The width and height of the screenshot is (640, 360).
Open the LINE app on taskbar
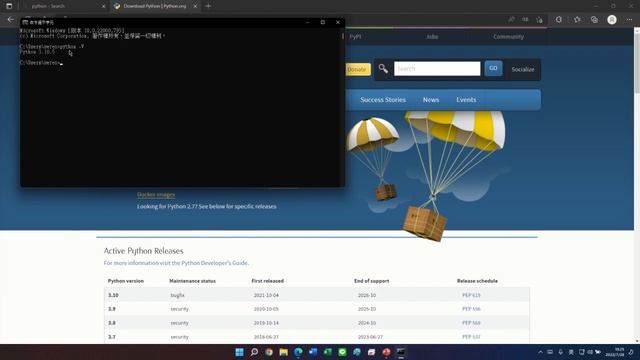click(342, 352)
